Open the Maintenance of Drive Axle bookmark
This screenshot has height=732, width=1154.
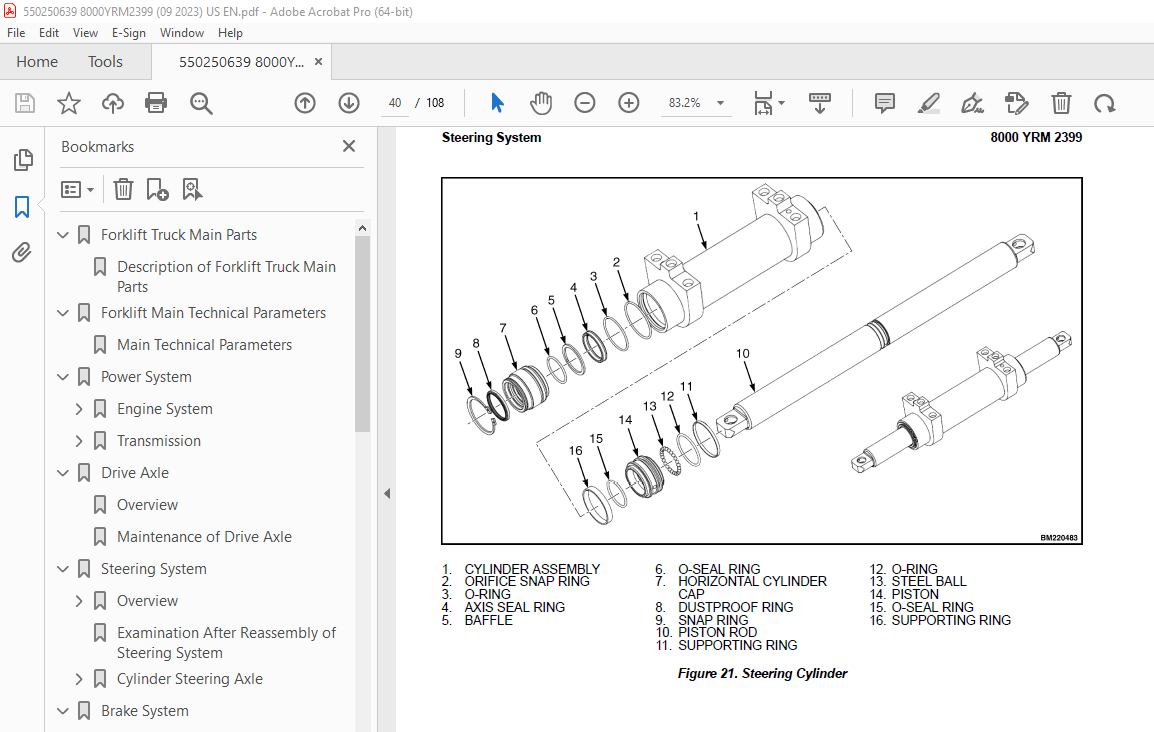point(205,537)
